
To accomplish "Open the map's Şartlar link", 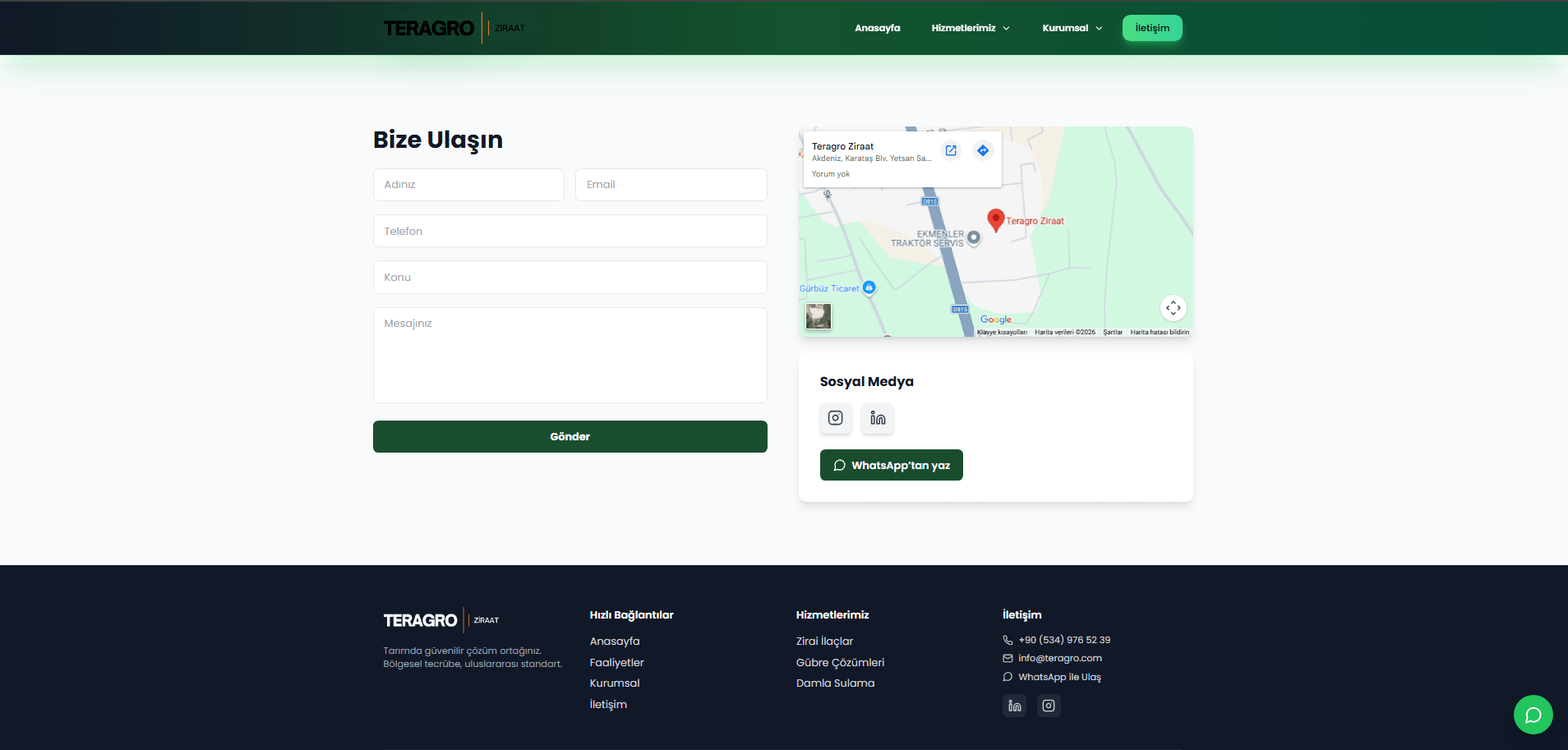I will pyautogui.click(x=1113, y=332).
